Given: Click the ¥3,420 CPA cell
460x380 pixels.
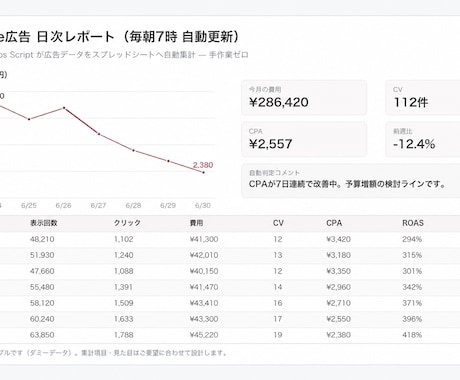Looking at the screenshot, I should pos(339,239).
